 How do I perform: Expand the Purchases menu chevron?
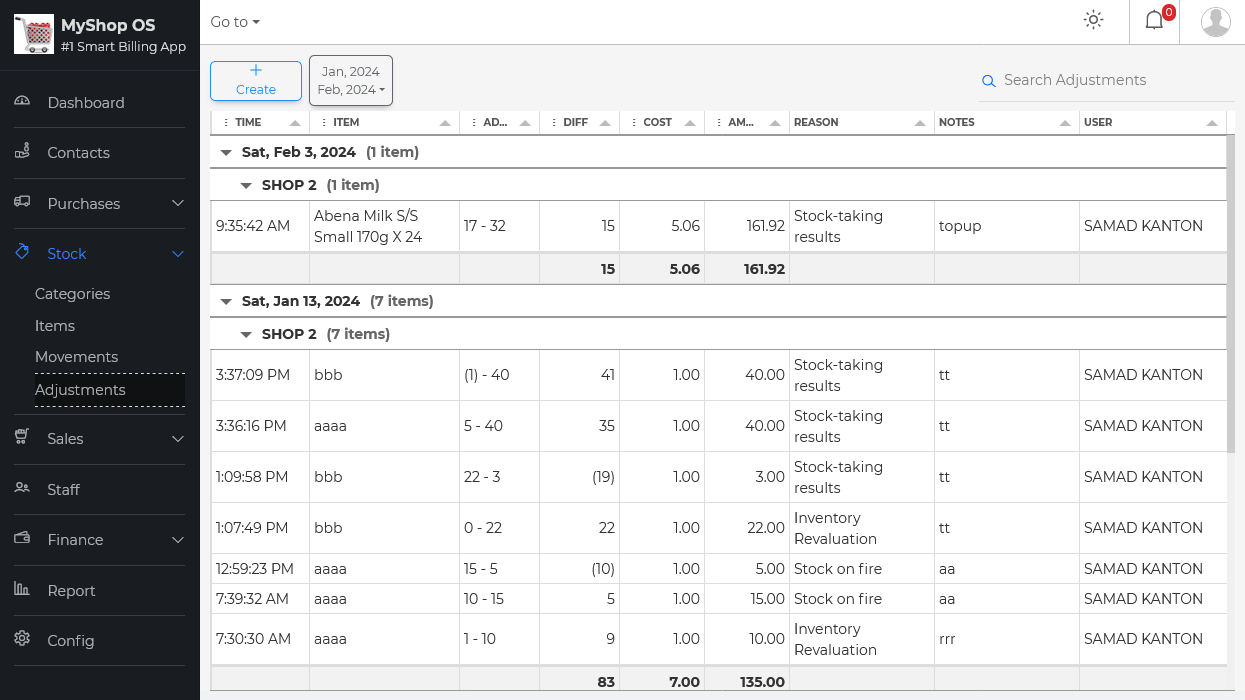(178, 203)
